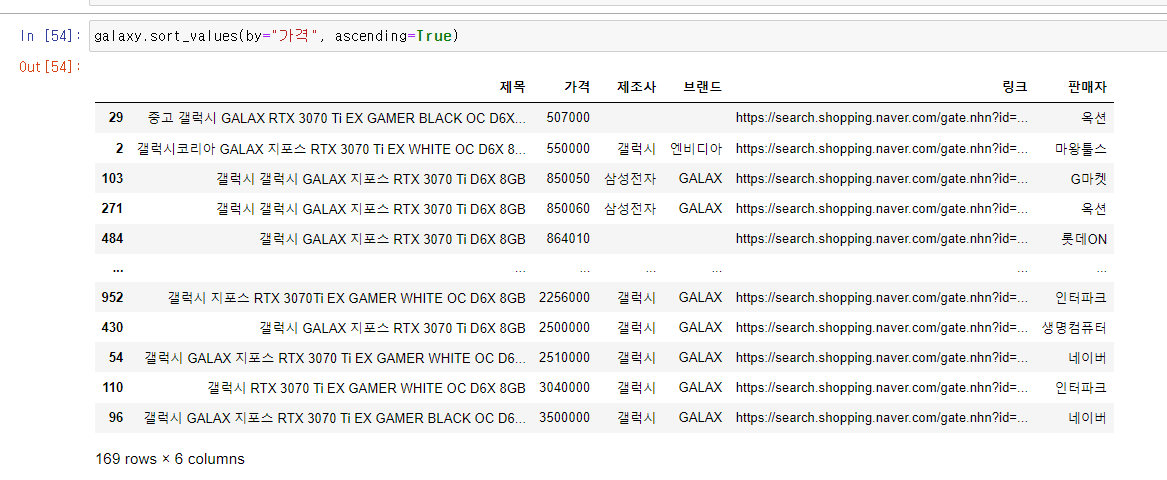Click seller 네이버 in row 54
This screenshot has width=1167, height=480.
tap(1087, 357)
